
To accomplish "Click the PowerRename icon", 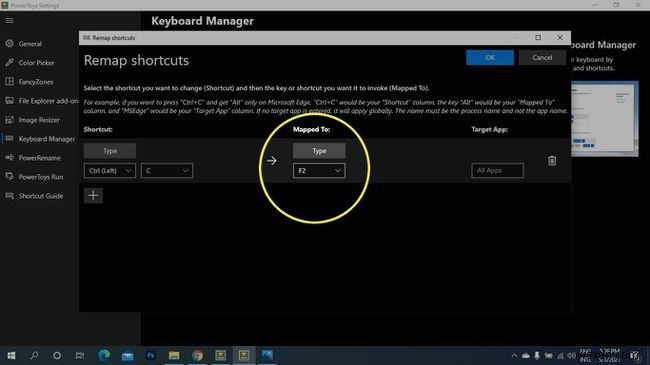I will [x=10, y=158].
